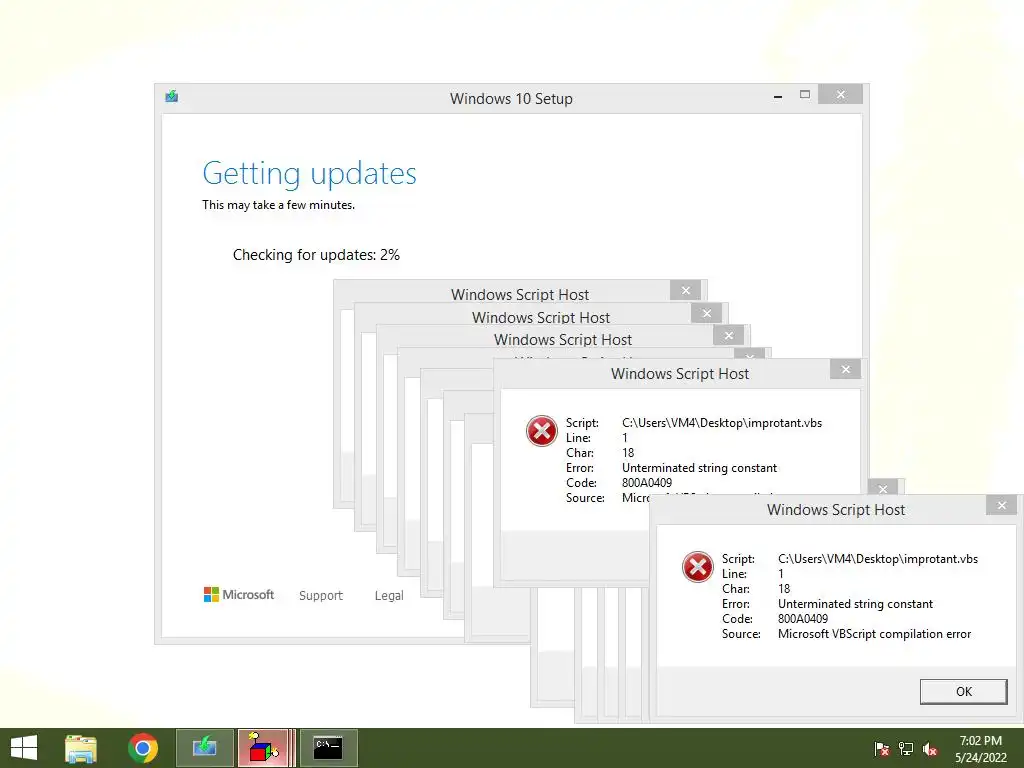Click the red error icon in front dialog
The height and width of the screenshot is (768, 1024).
[x=697, y=566]
